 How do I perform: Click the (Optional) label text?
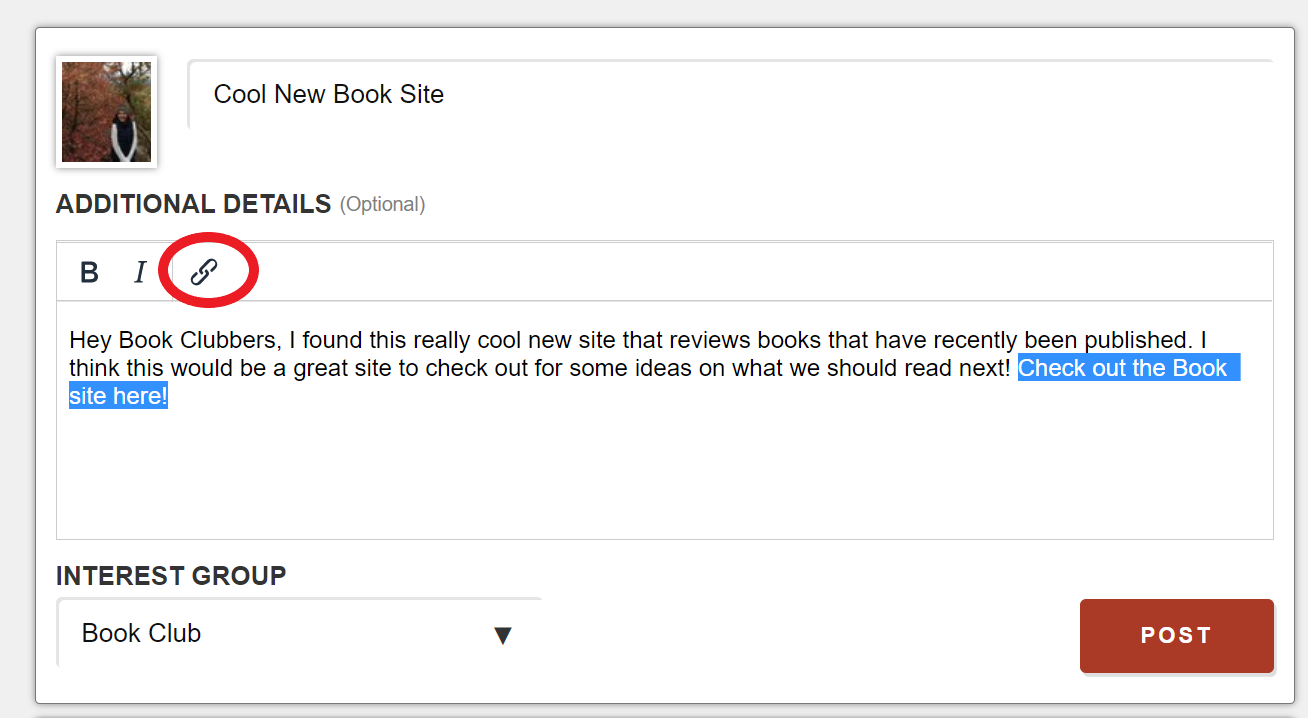[383, 205]
